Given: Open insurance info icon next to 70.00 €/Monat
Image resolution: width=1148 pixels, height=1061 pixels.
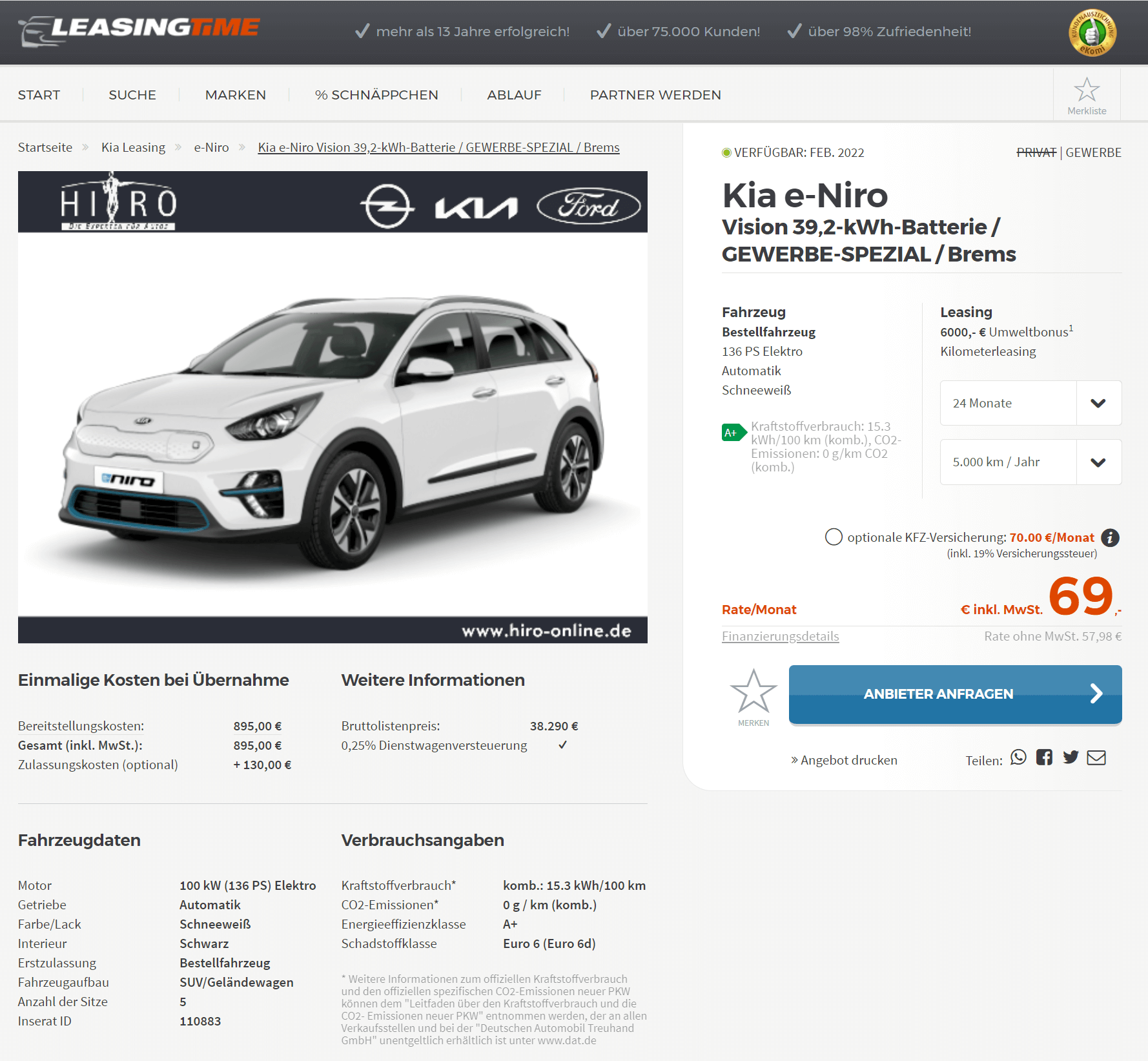Looking at the screenshot, I should (1110, 537).
